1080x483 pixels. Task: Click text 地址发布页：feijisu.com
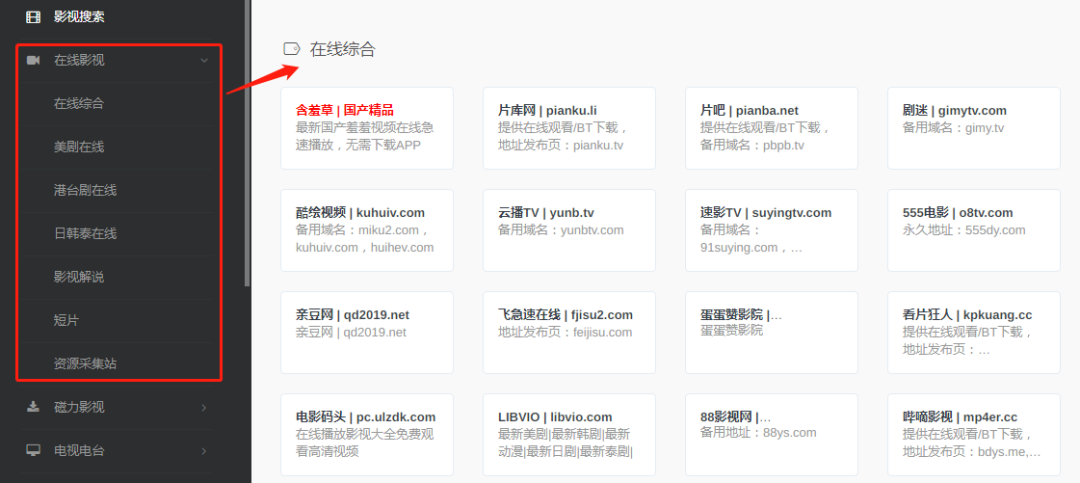click(x=565, y=332)
